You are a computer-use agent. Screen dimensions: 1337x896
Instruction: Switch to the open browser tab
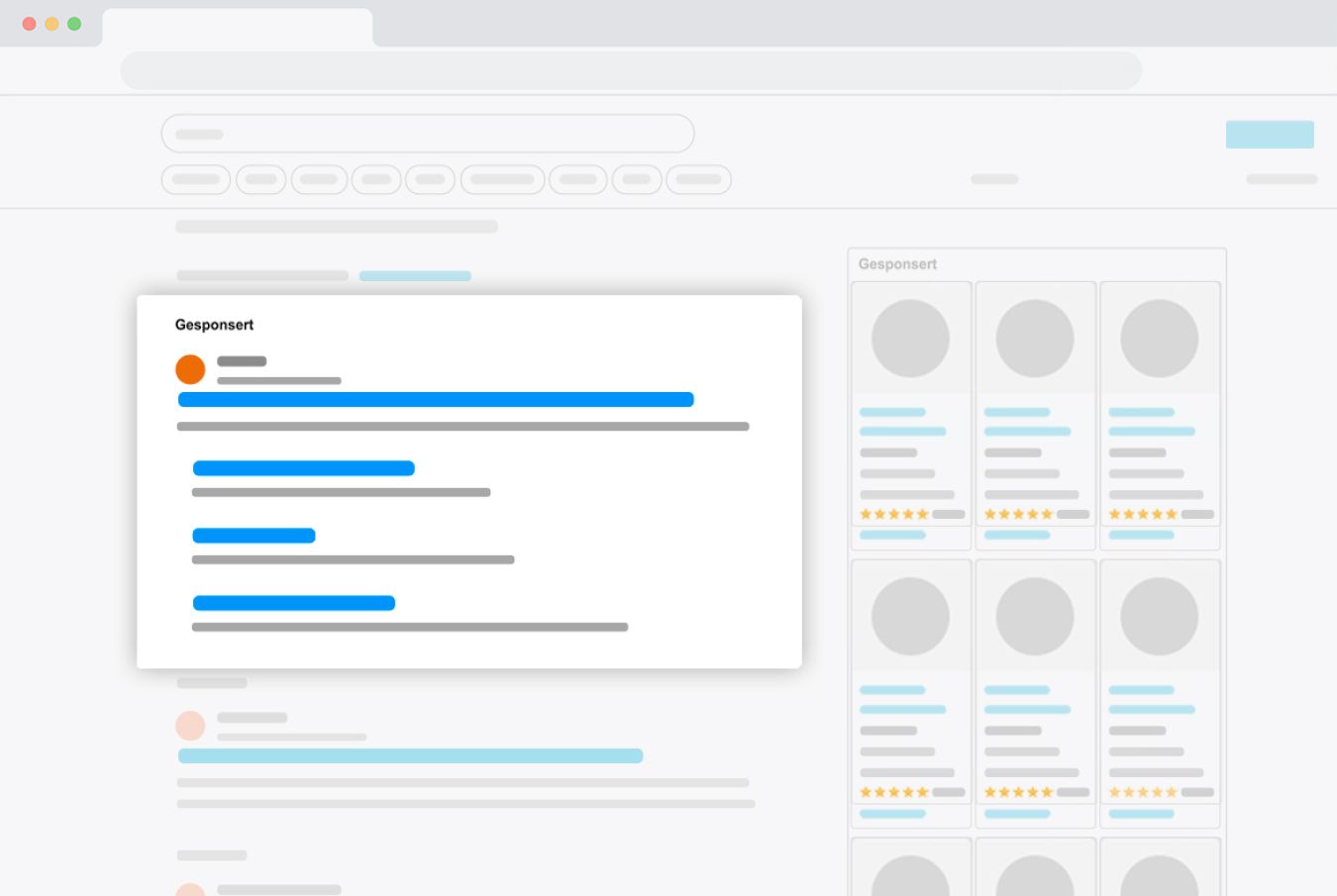pyautogui.click(x=238, y=25)
